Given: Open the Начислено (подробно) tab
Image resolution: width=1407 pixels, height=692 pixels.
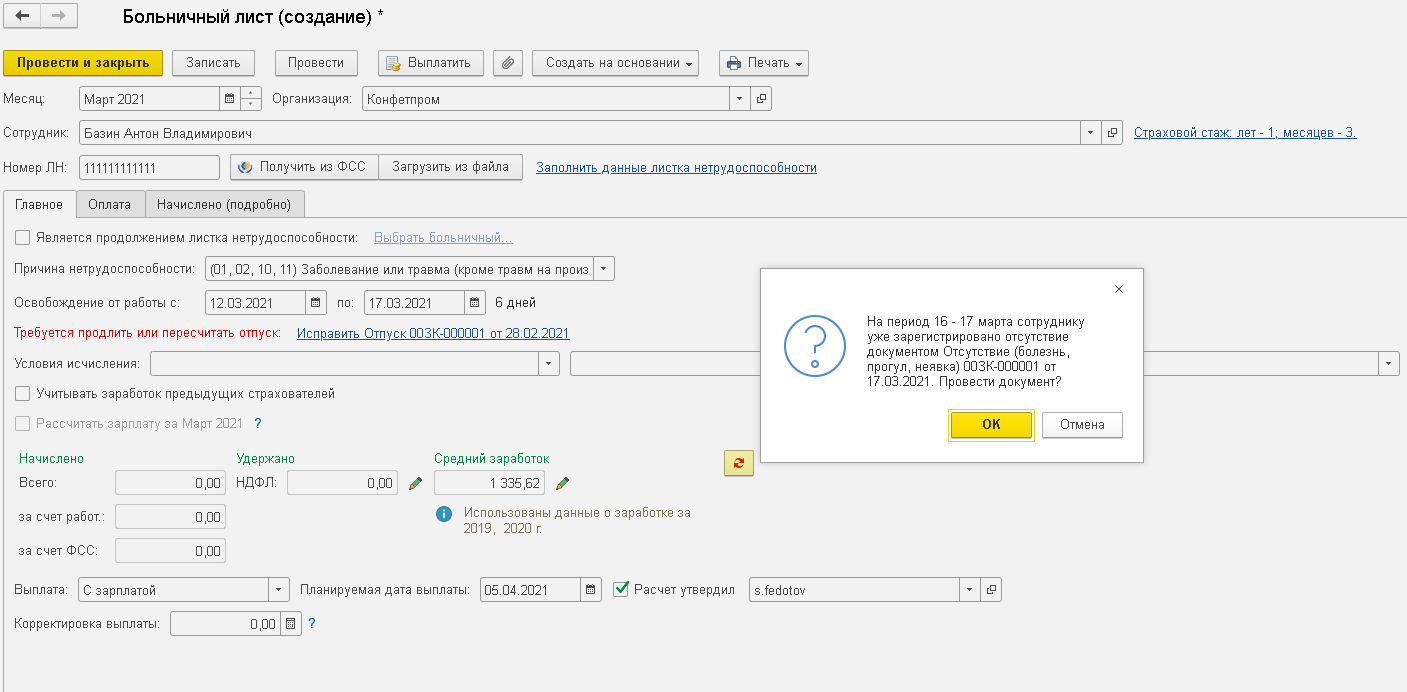Looking at the screenshot, I should 224,204.
